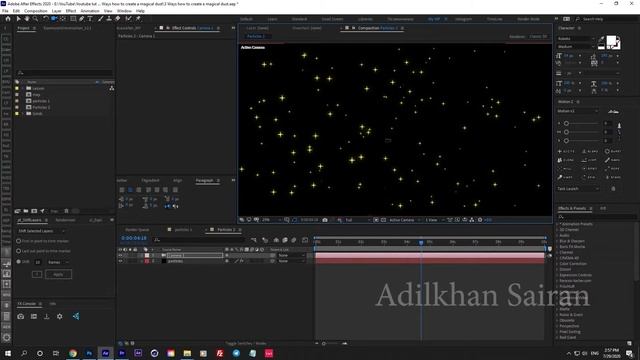Screen dimensions: 640x360
Task: Select the Clone Stamp tool
Action: click(x=109, y=19)
